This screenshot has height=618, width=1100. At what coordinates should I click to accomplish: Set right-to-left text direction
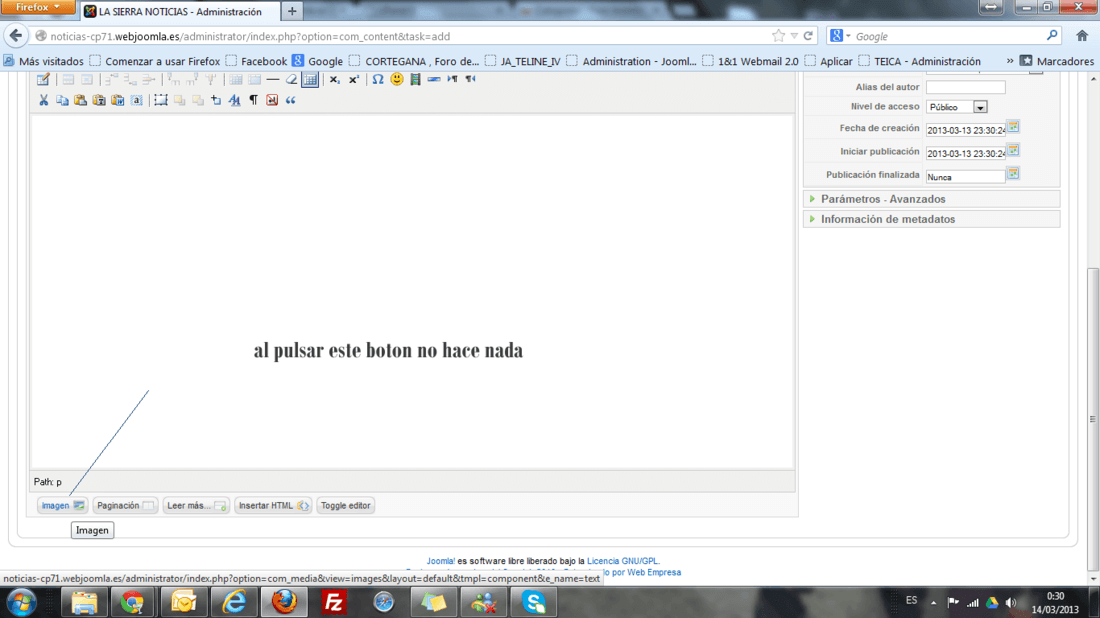point(471,79)
